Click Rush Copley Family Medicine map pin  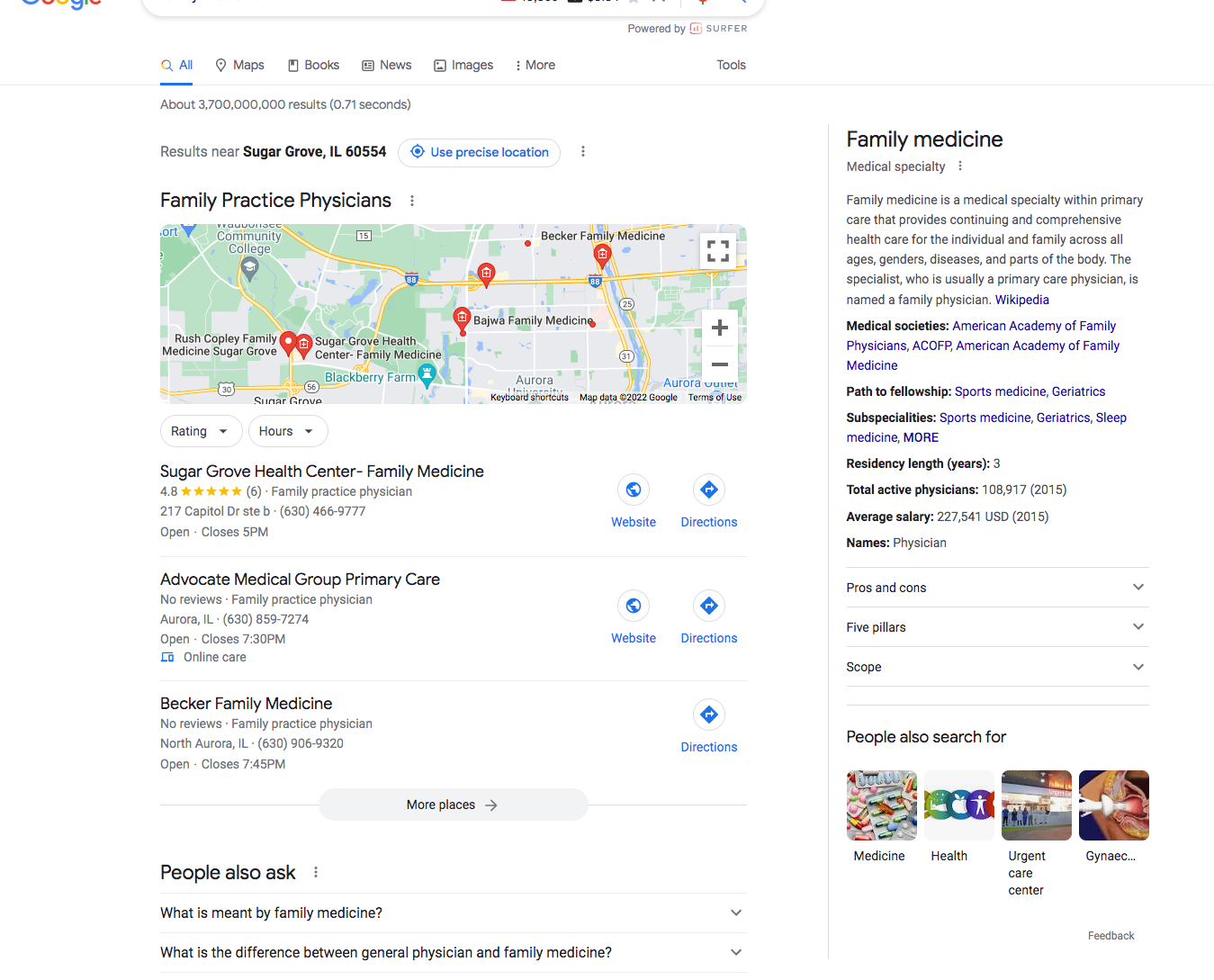pyautogui.click(x=288, y=343)
